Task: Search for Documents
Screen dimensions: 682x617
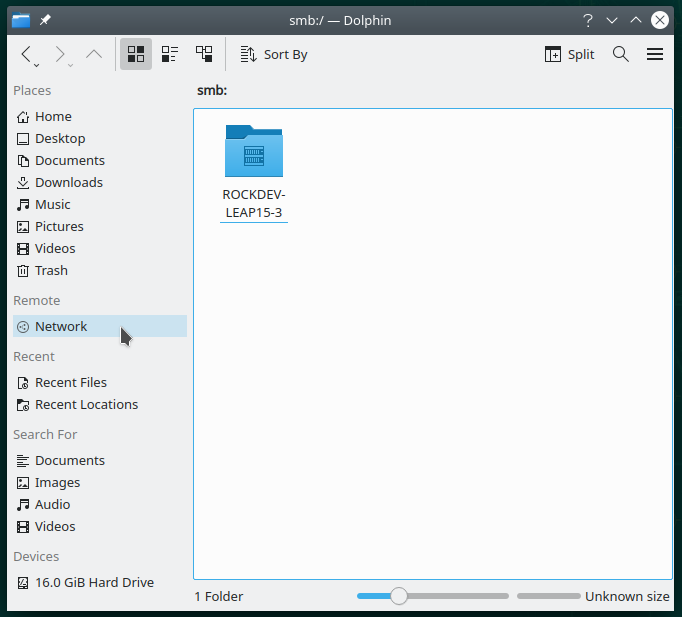Action: point(100,460)
